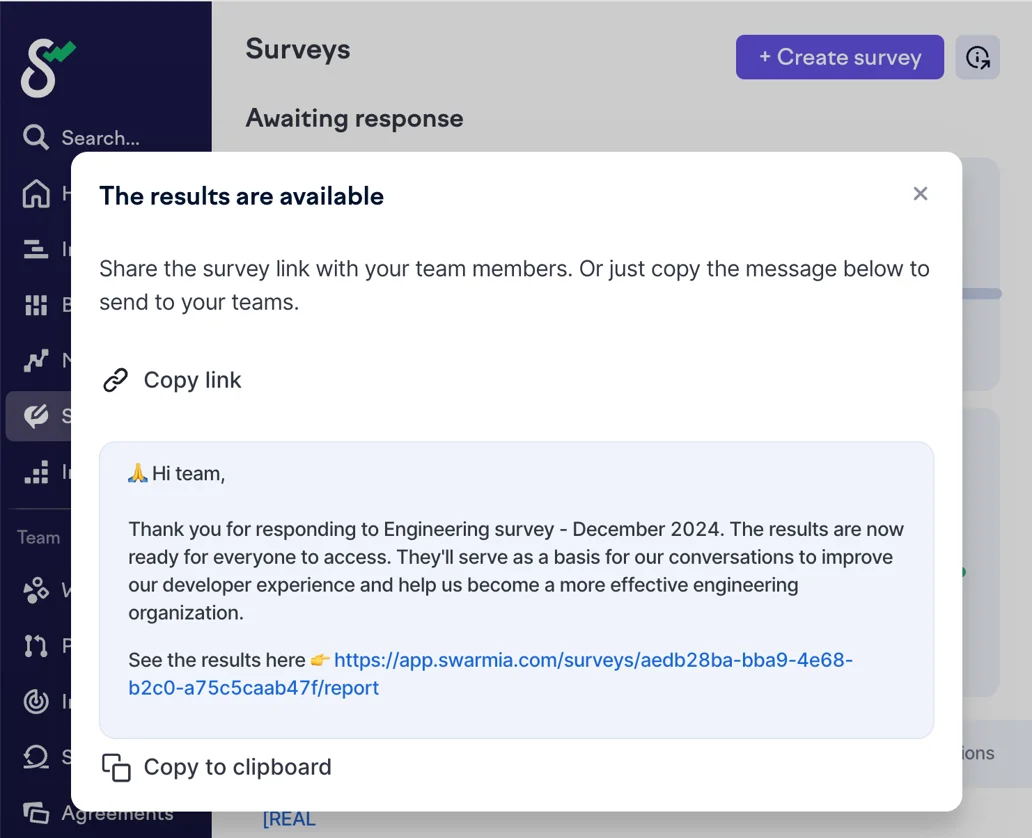Viewport: 1032px width, 838px height.
Task: Open the pull requests branch icon
Action: coord(36,646)
